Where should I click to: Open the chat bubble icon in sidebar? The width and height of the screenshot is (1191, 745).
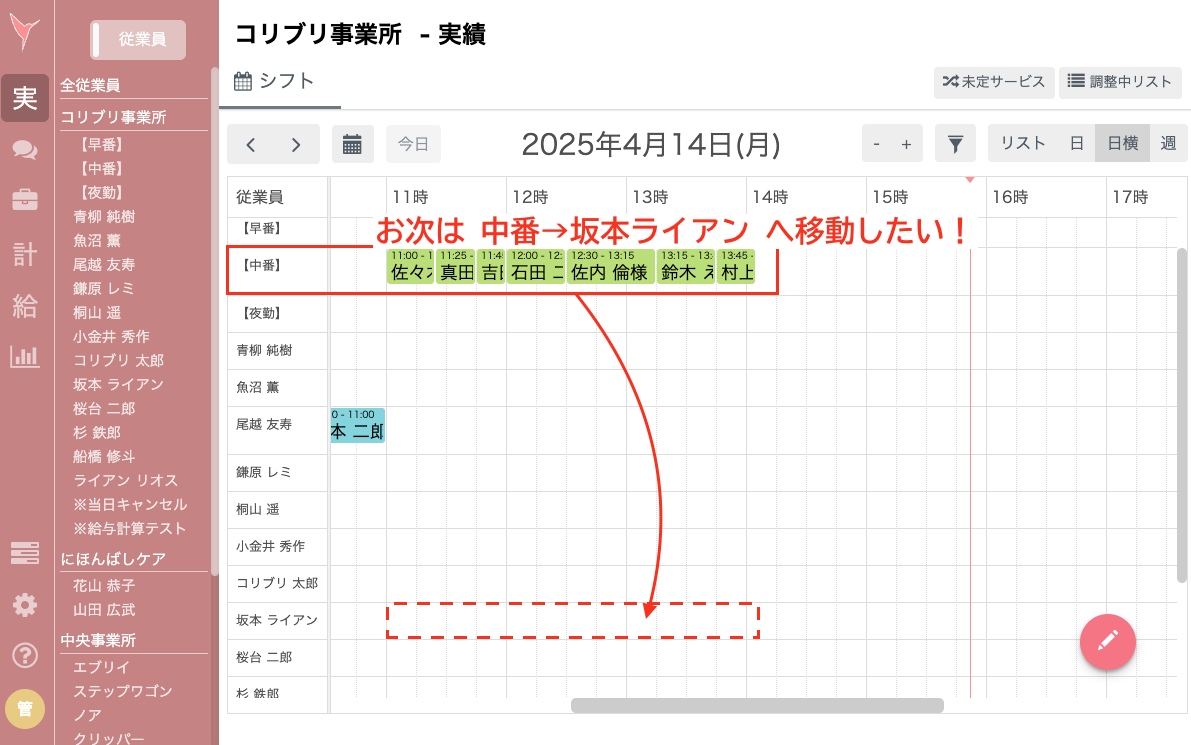pos(25,151)
